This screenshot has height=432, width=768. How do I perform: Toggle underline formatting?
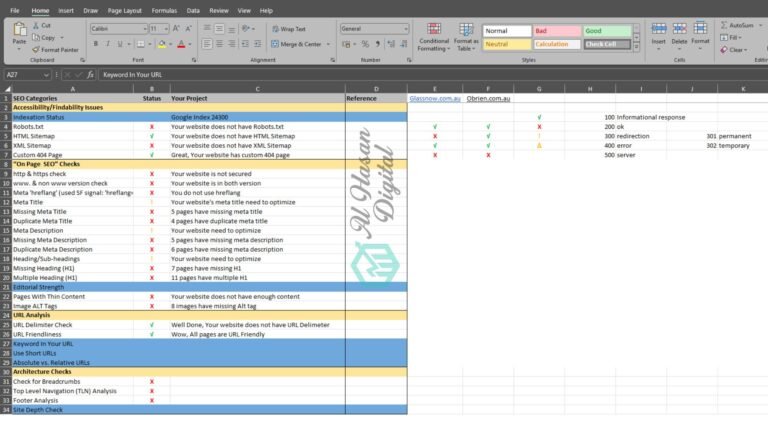(121, 44)
